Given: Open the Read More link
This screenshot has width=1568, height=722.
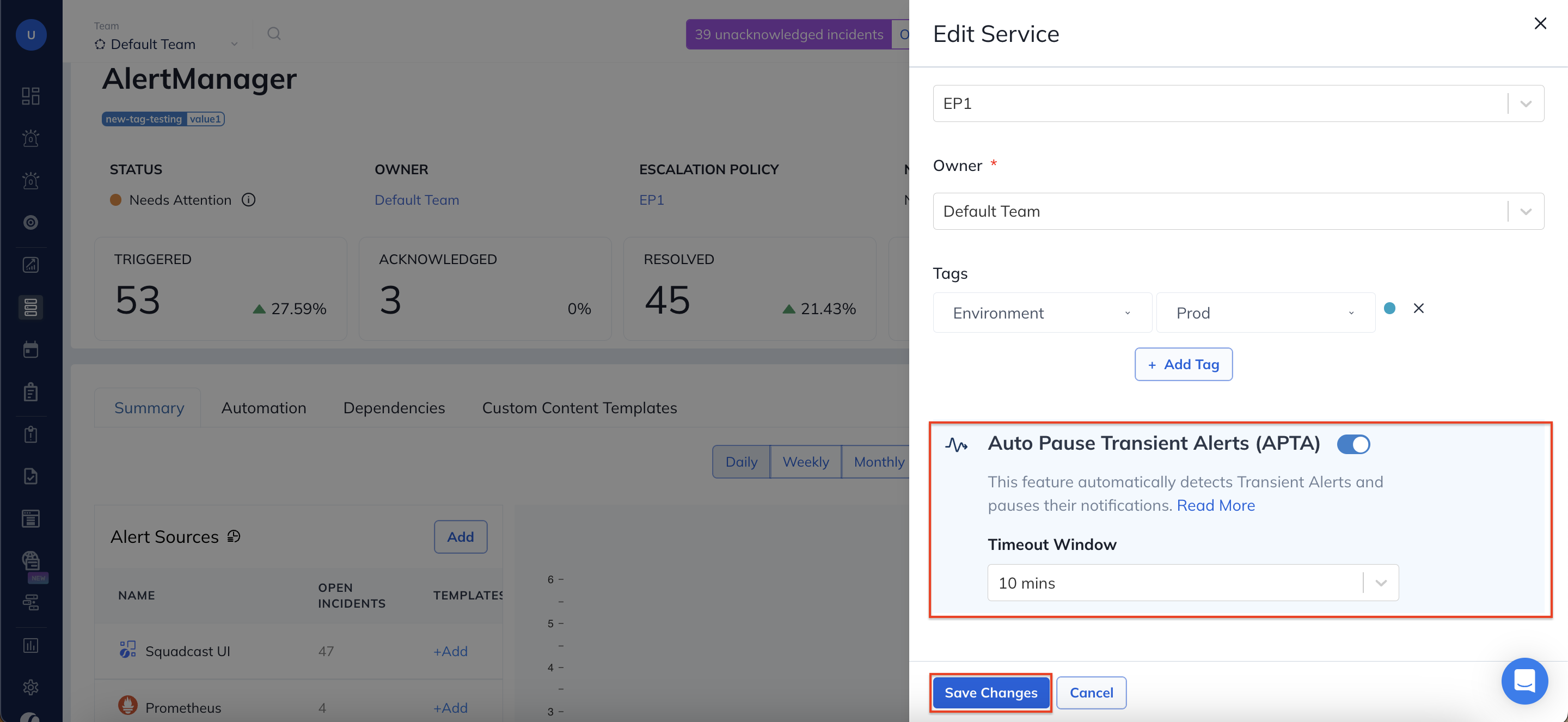Looking at the screenshot, I should pyautogui.click(x=1216, y=505).
